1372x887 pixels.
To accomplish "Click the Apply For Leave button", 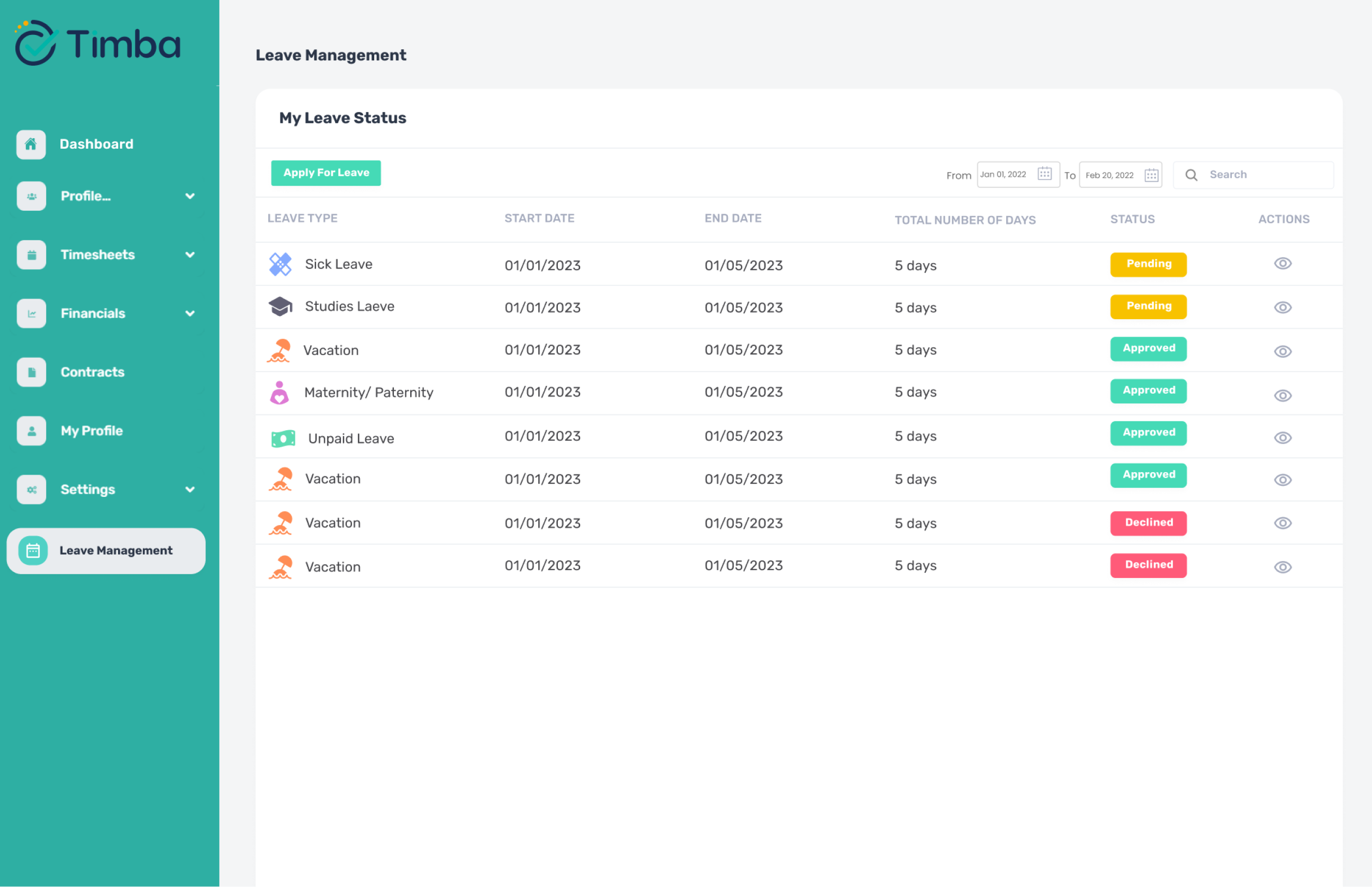I will (x=326, y=173).
